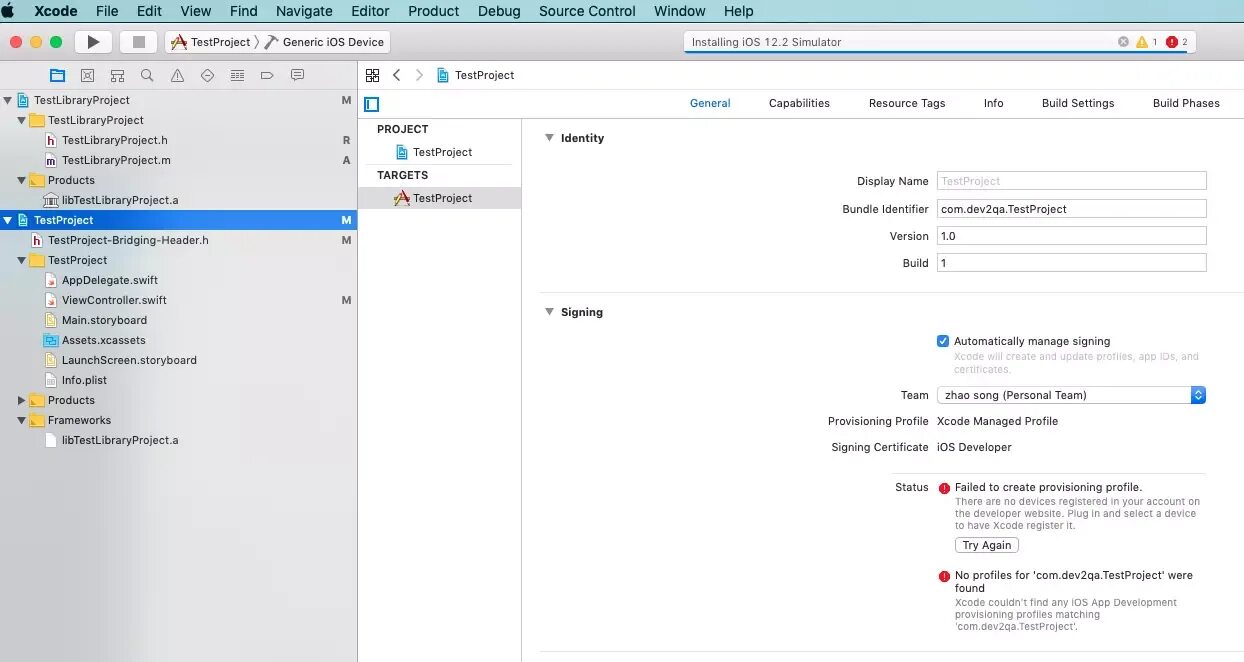The width and height of the screenshot is (1244, 662).
Task: Open the Symbol navigator icon
Action: (117, 75)
